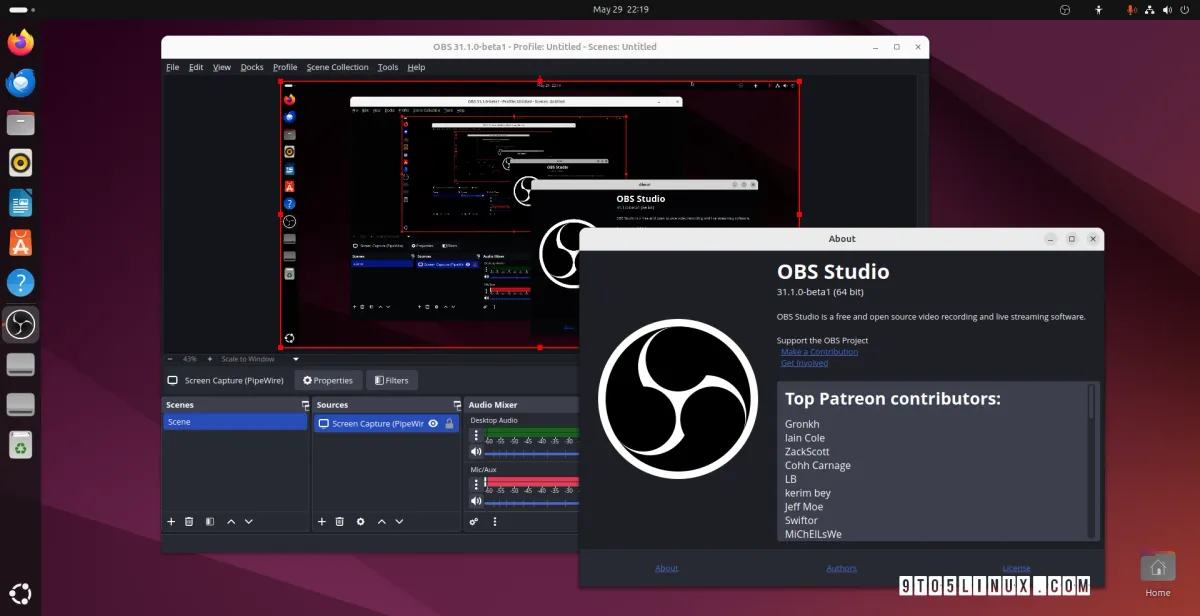Viewport: 1200px width, 616px height.
Task: Open Filters for Screen Capture
Action: tap(391, 380)
